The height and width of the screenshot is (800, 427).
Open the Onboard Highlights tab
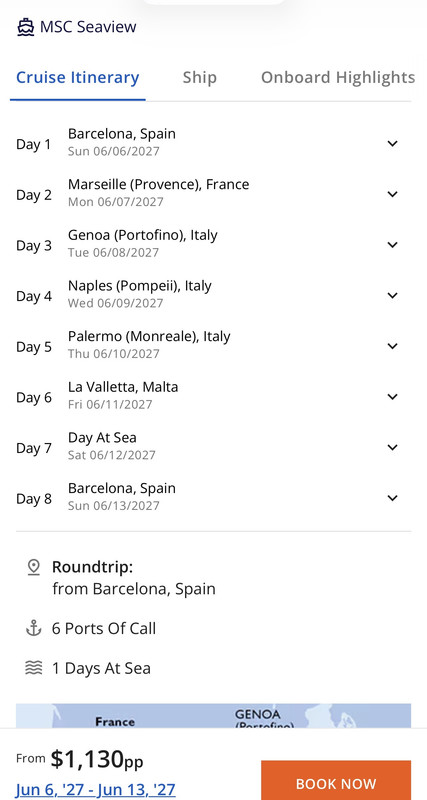pos(338,78)
